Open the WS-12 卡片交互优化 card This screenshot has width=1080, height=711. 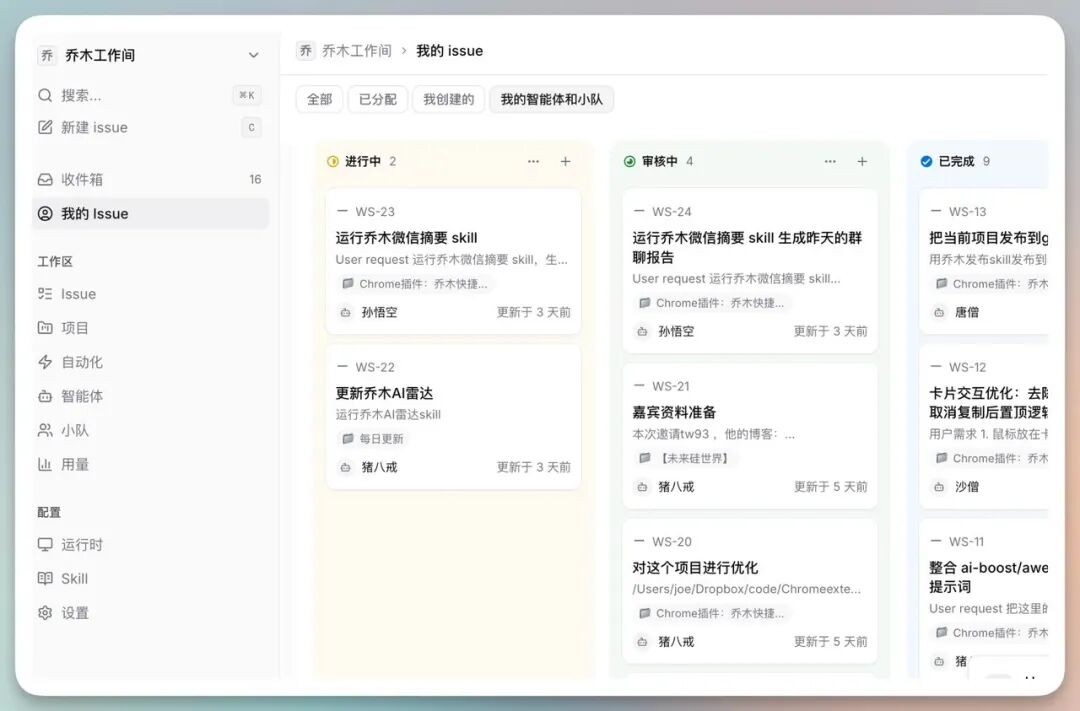point(984,426)
